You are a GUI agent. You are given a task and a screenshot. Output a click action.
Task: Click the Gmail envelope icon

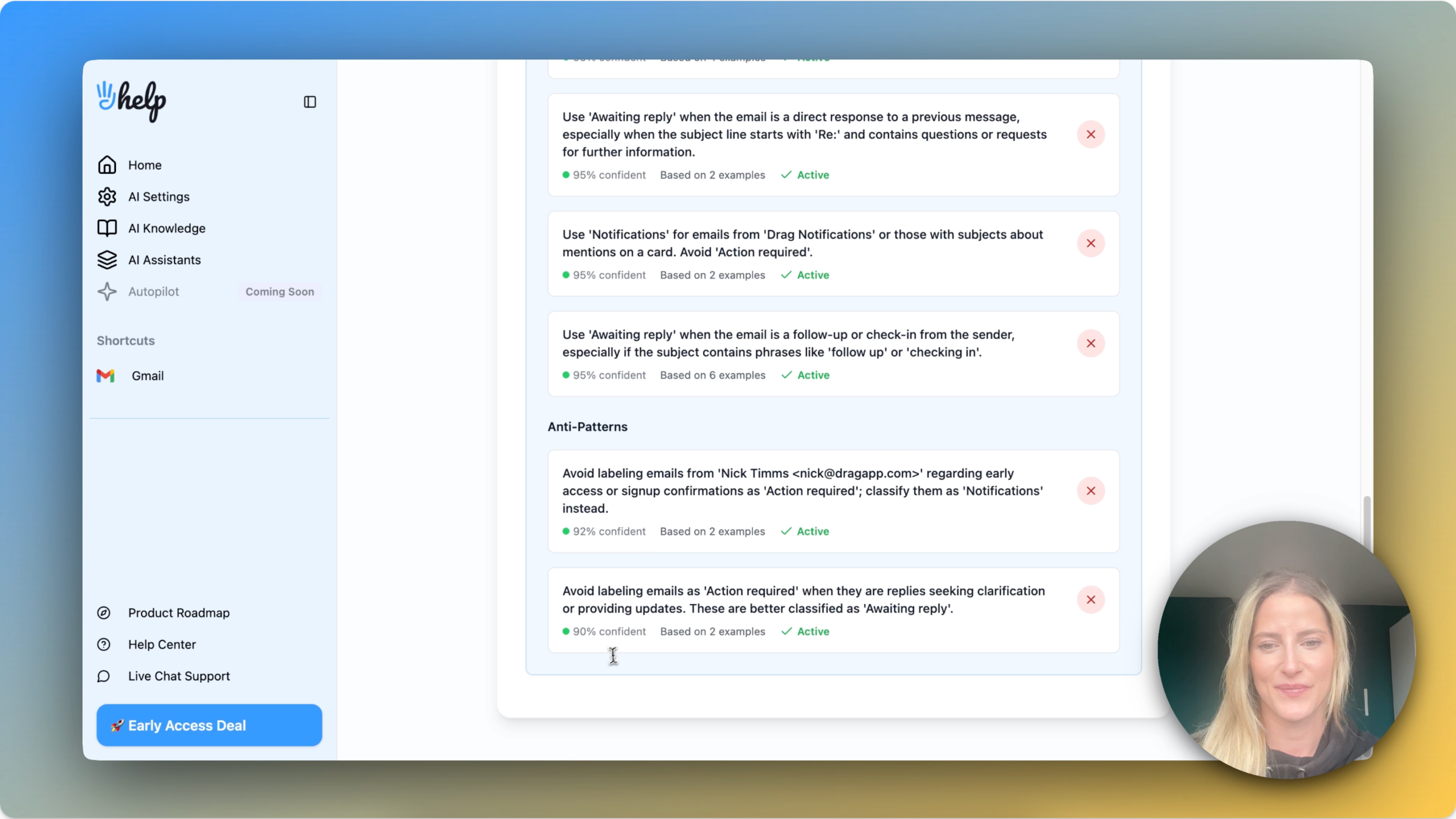105,376
